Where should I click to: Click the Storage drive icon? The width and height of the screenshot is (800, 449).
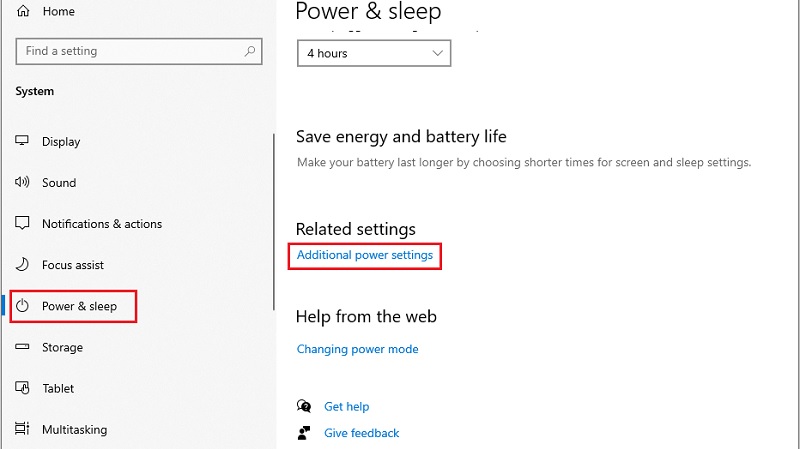(x=22, y=346)
